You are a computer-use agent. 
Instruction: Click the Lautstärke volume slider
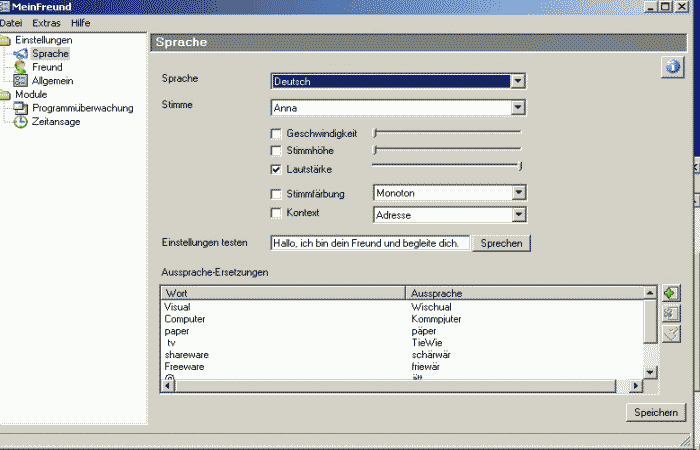click(x=446, y=166)
